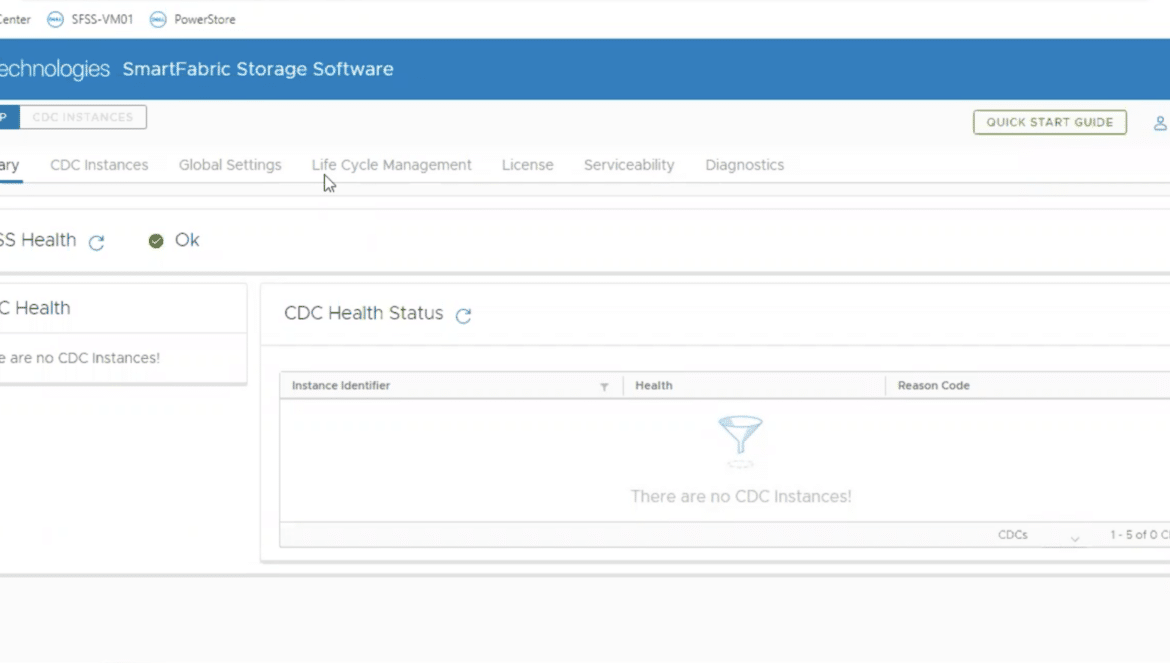
Task: Switch to the Diagnostics tab
Action: coord(745,165)
